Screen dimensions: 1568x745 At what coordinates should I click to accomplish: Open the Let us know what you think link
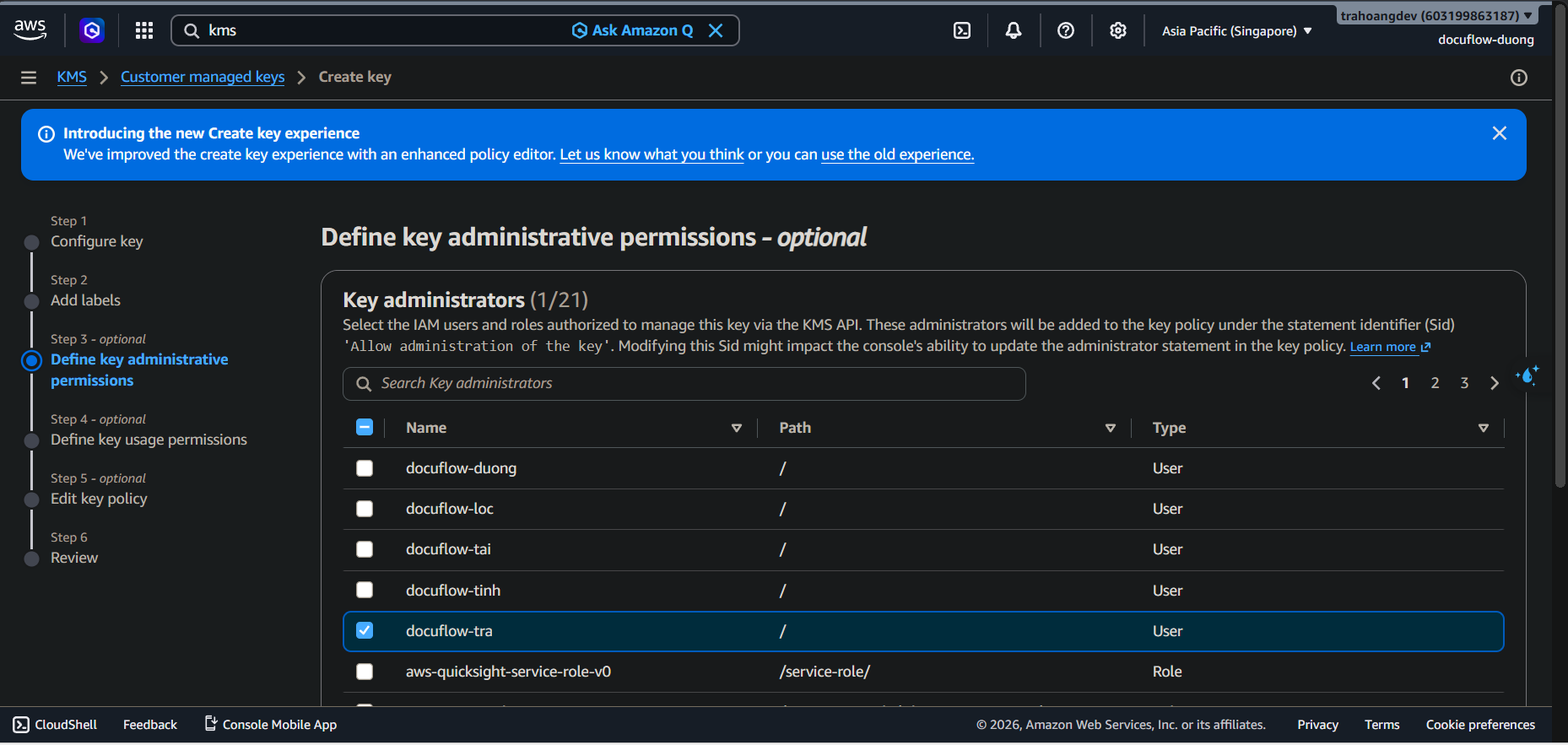coord(652,154)
